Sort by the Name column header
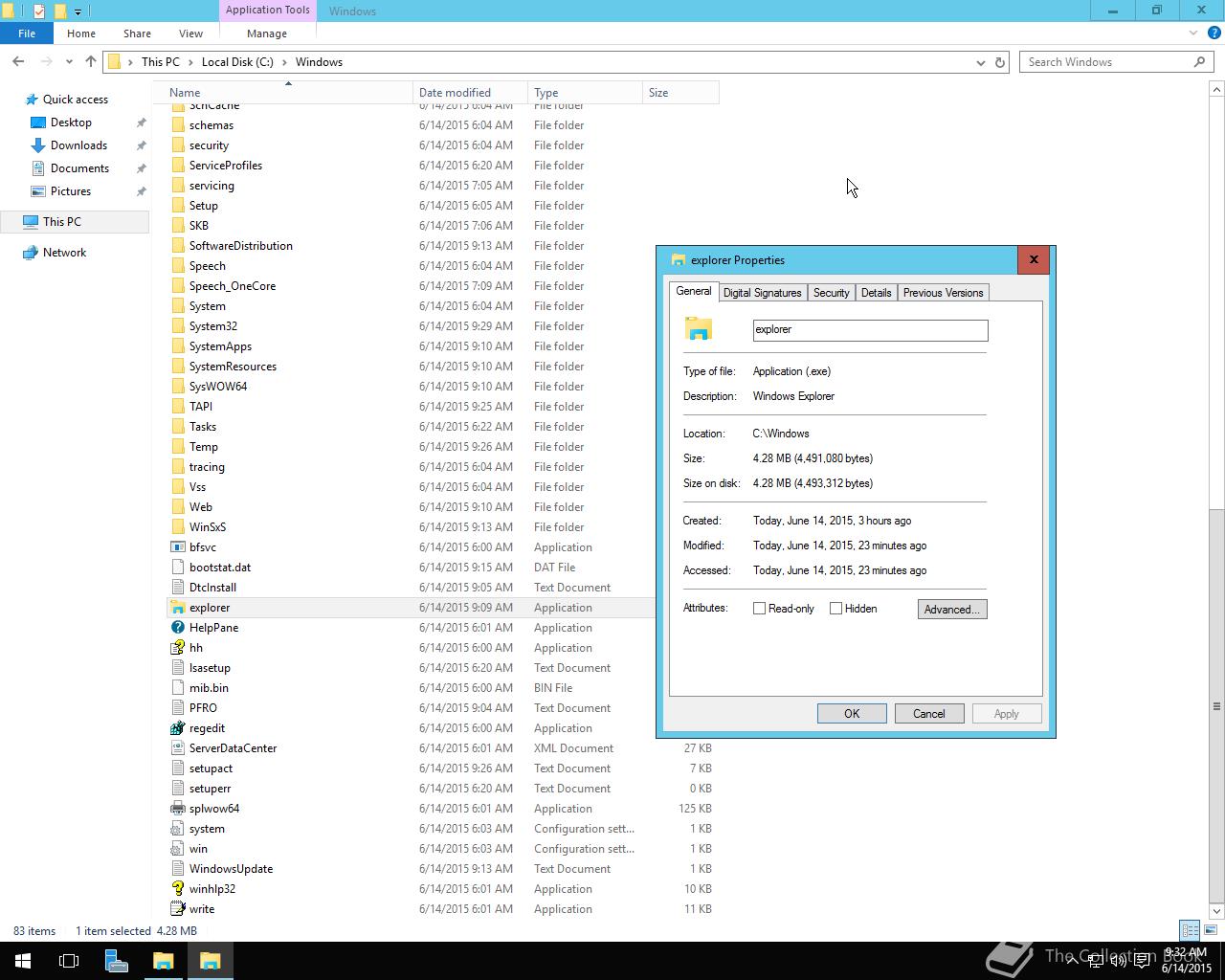Viewport: 1225px width, 980px height. pyautogui.click(x=287, y=93)
